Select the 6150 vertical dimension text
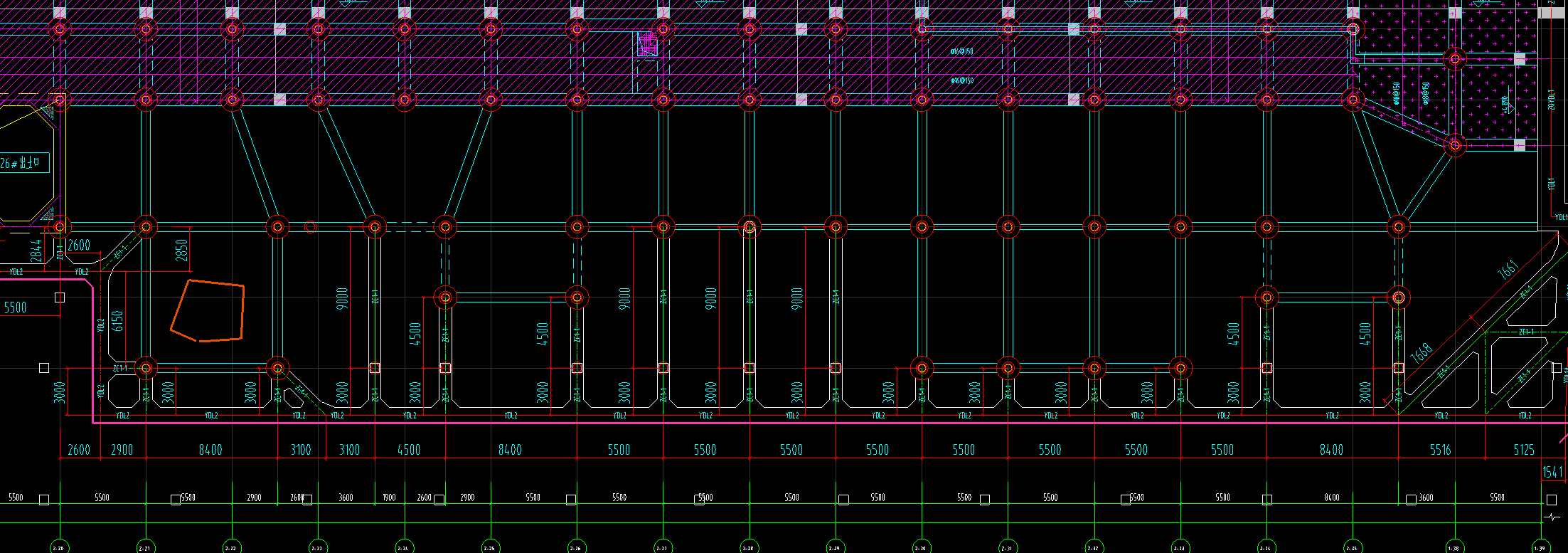 click(x=118, y=321)
